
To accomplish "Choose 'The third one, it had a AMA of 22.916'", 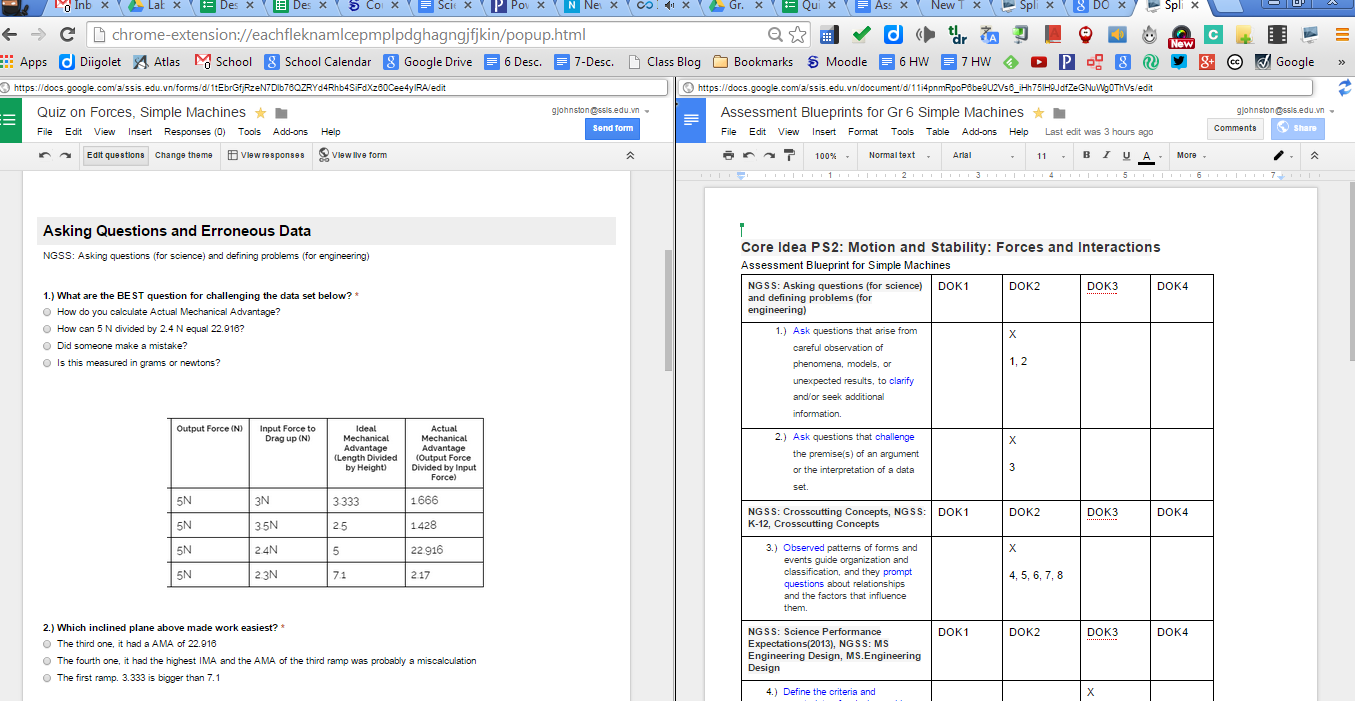I will point(46,644).
